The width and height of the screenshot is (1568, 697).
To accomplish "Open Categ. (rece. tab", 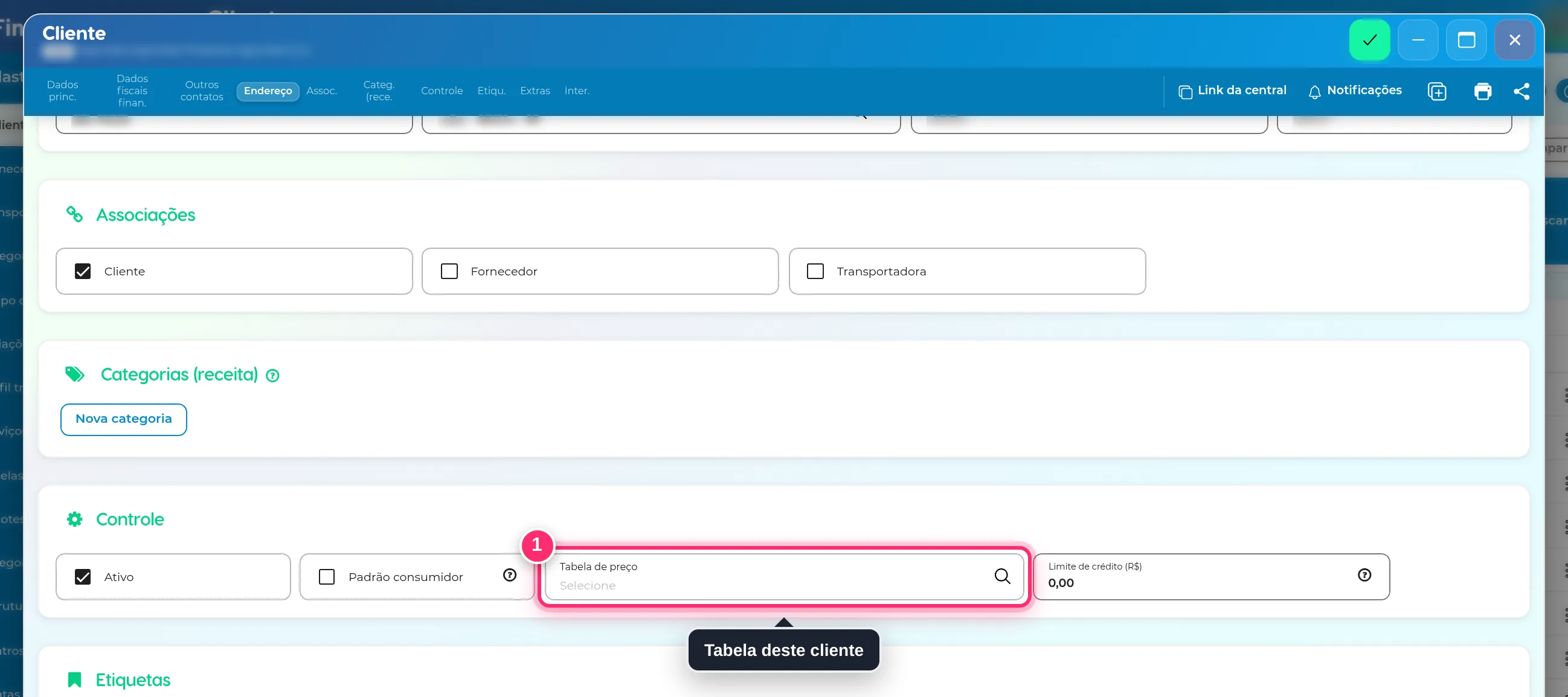I will coord(379,91).
